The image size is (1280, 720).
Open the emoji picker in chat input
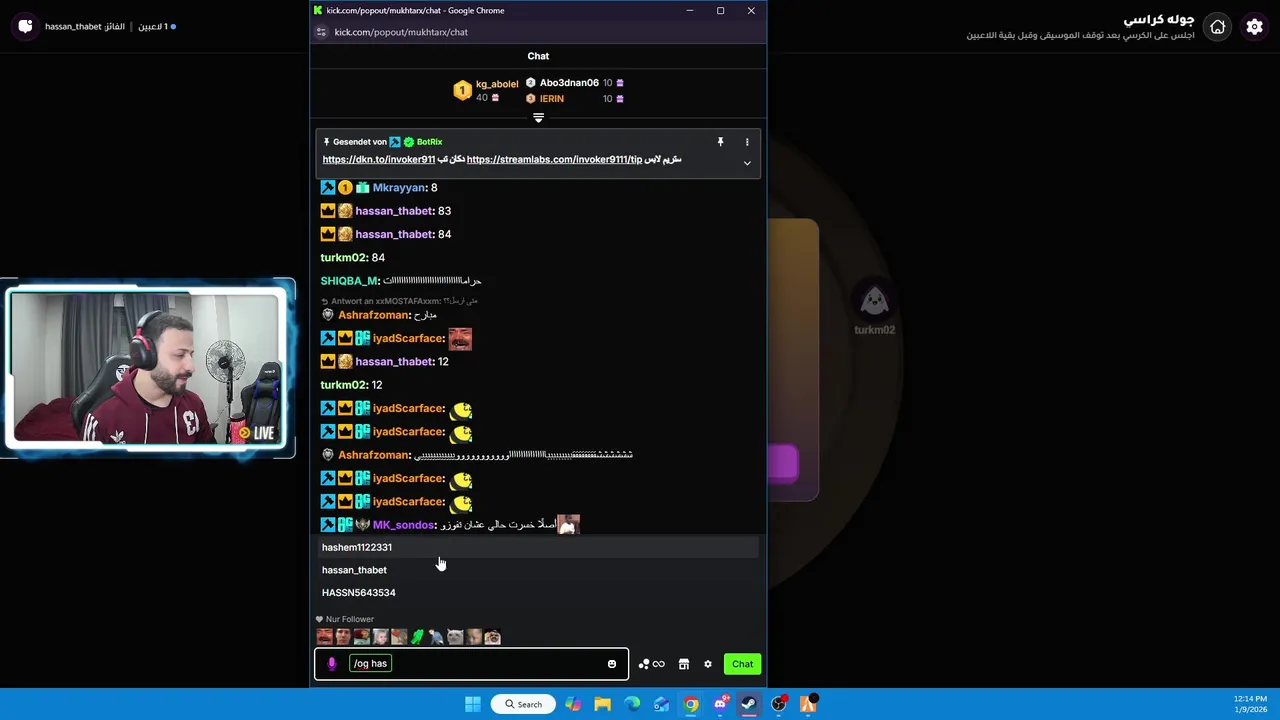pyautogui.click(x=612, y=664)
